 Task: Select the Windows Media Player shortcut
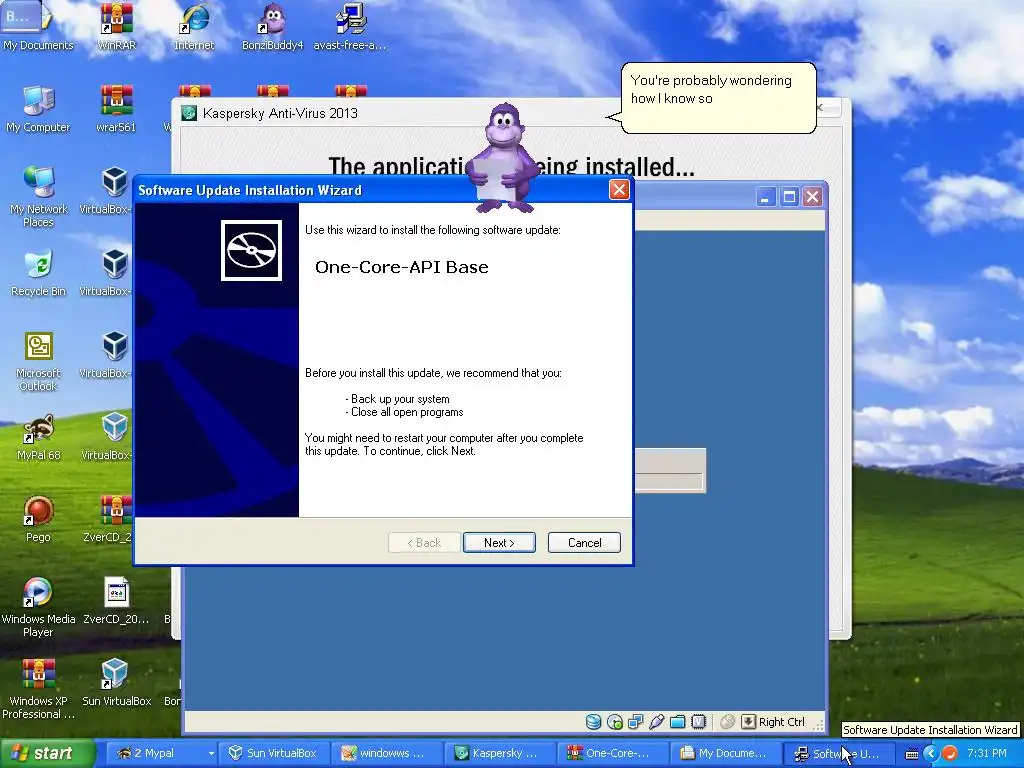[38, 607]
